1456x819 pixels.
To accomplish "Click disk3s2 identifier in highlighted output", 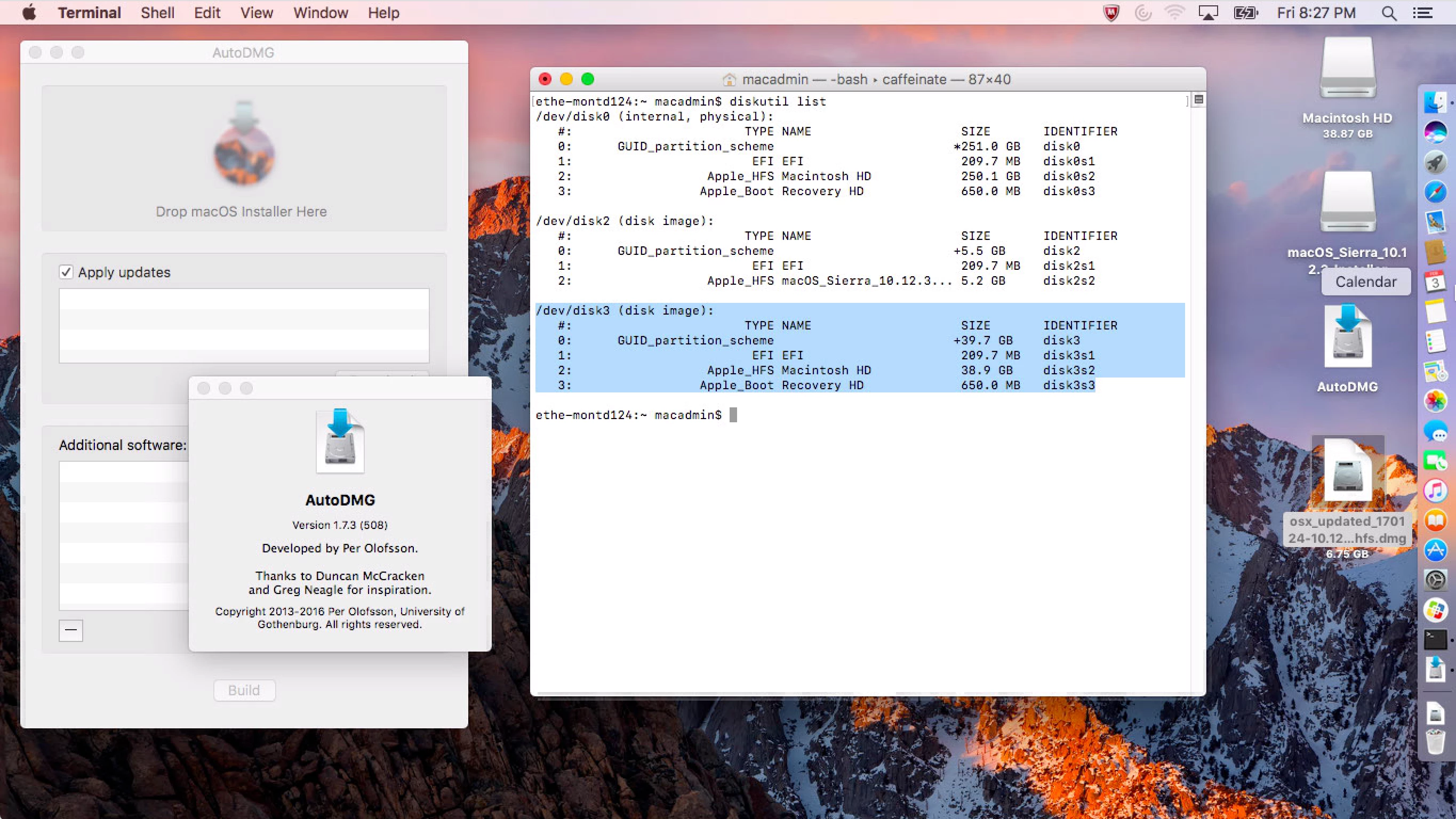I will [x=1069, y=370].
